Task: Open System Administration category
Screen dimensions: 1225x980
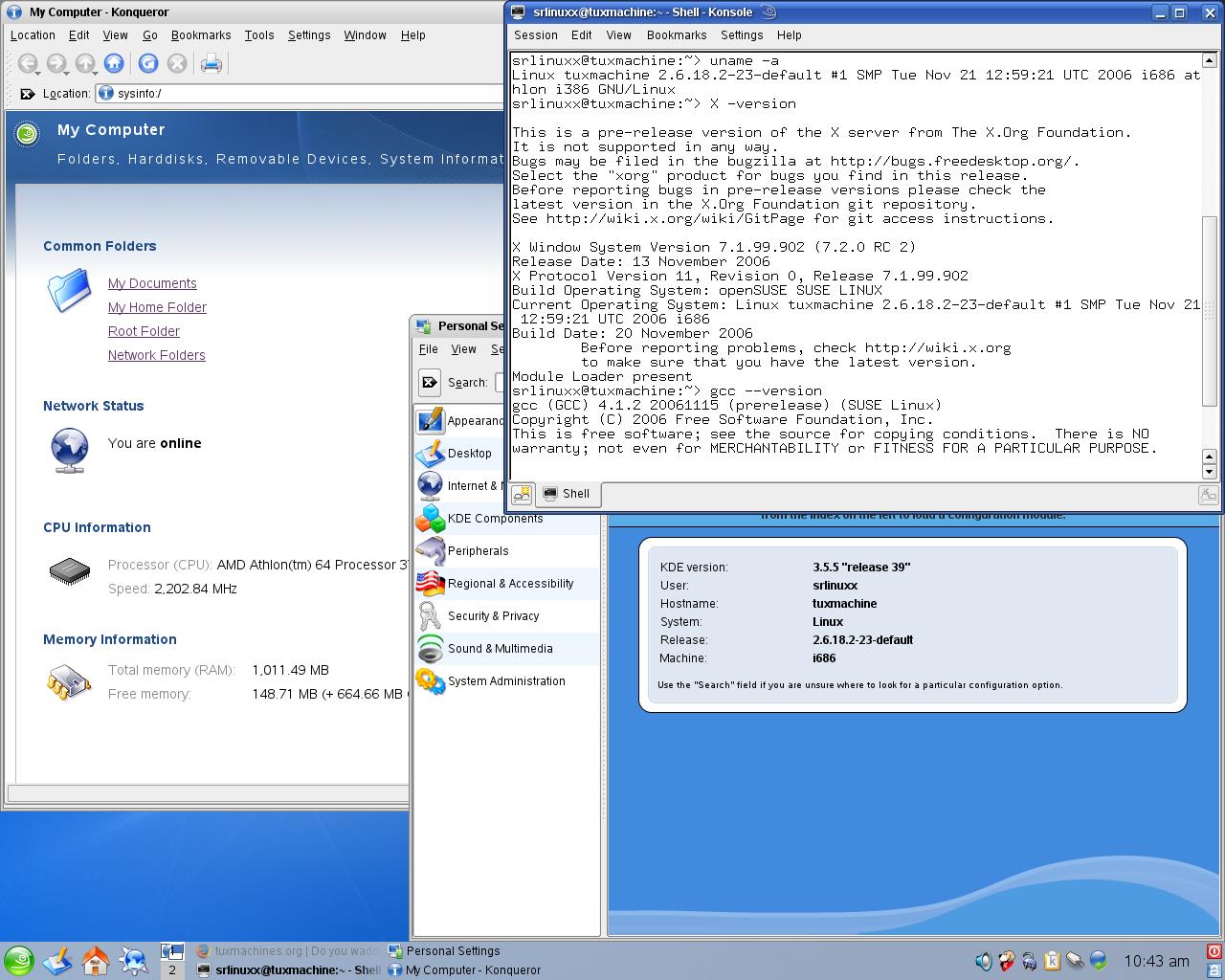Action: coord(507,681)
